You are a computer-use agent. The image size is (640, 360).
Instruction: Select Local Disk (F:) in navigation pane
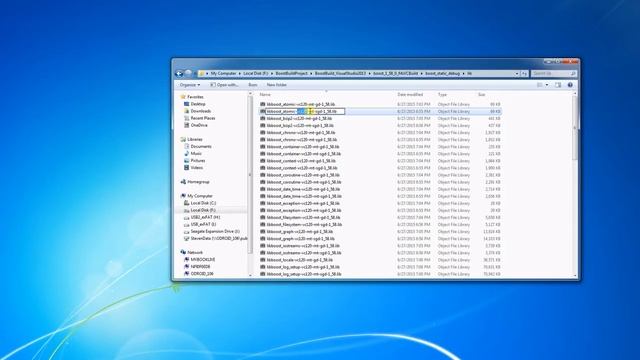200,210
